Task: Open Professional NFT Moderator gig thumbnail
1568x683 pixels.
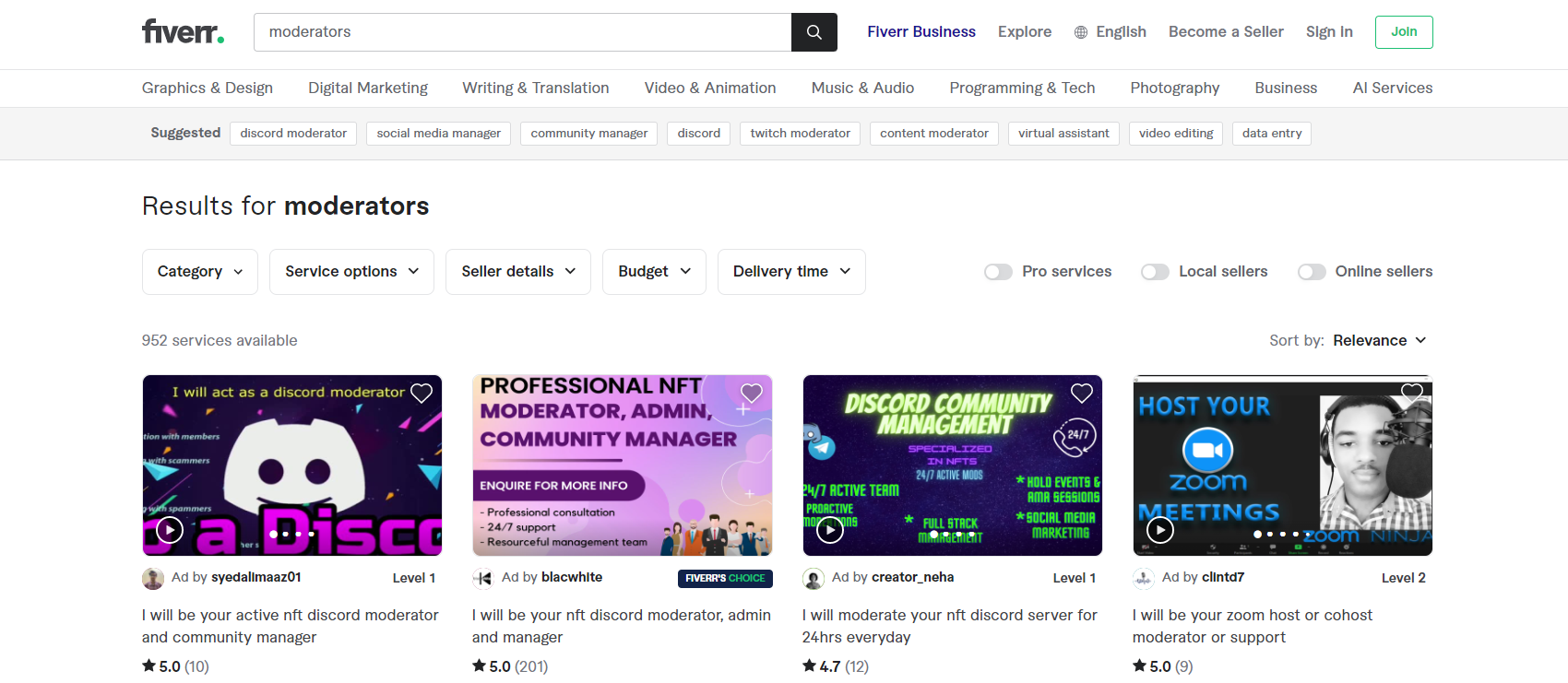Action: pos(623,465)
